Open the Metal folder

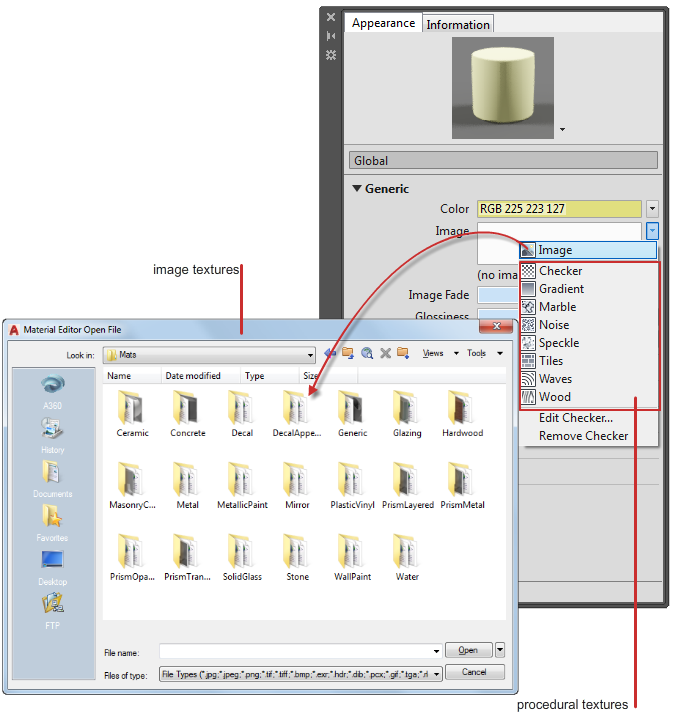[187, 486]
